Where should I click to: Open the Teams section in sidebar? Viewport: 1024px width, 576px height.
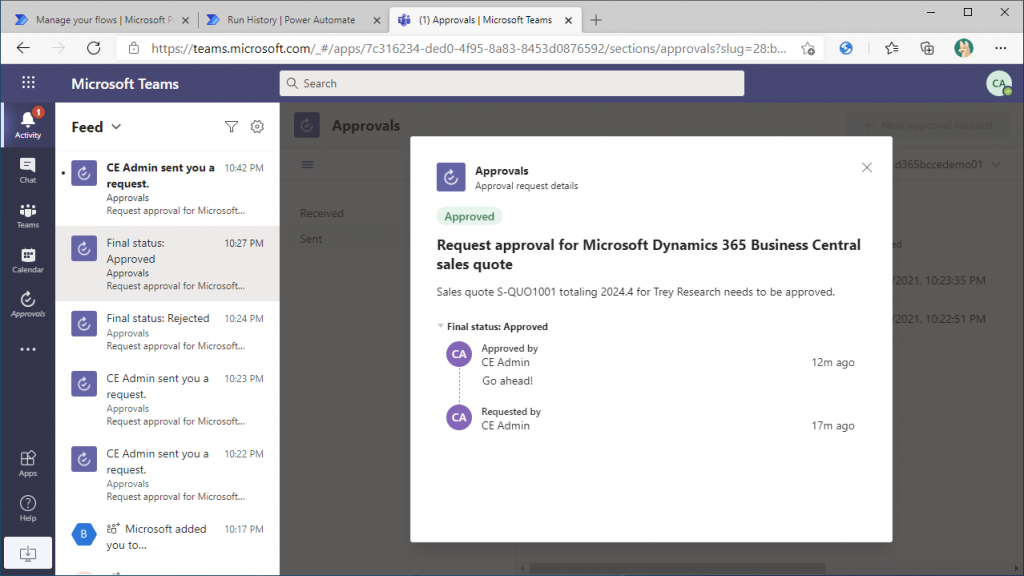tap(27, 216)
